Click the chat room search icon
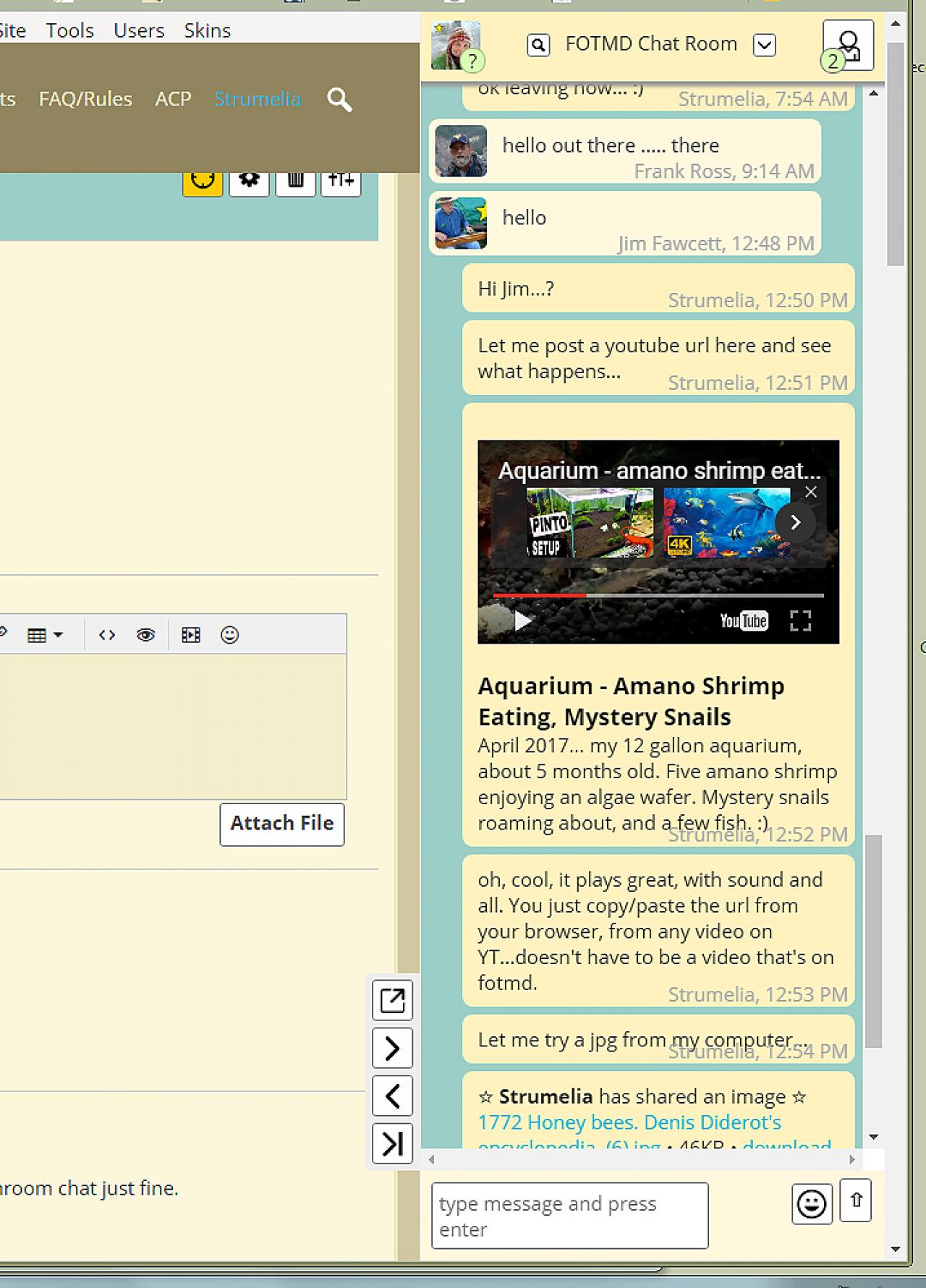926x1288 pixels. (x=538, y=45)
